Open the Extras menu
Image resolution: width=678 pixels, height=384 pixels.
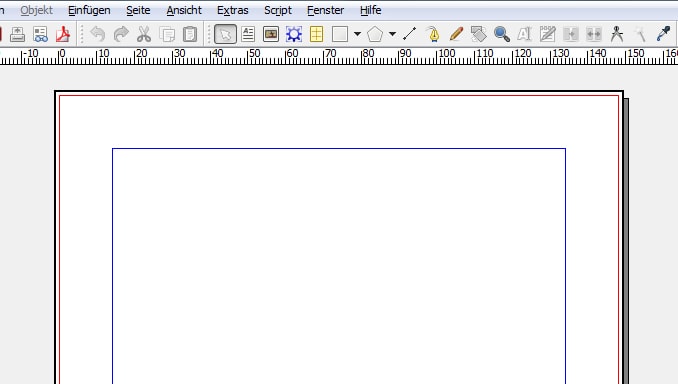[x=233, y=10]
